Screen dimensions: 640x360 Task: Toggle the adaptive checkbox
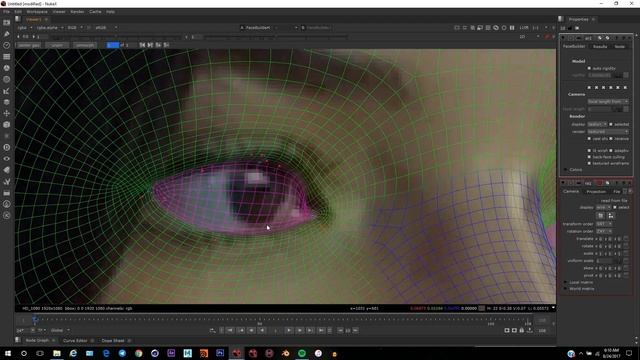[x=611, y=151]
